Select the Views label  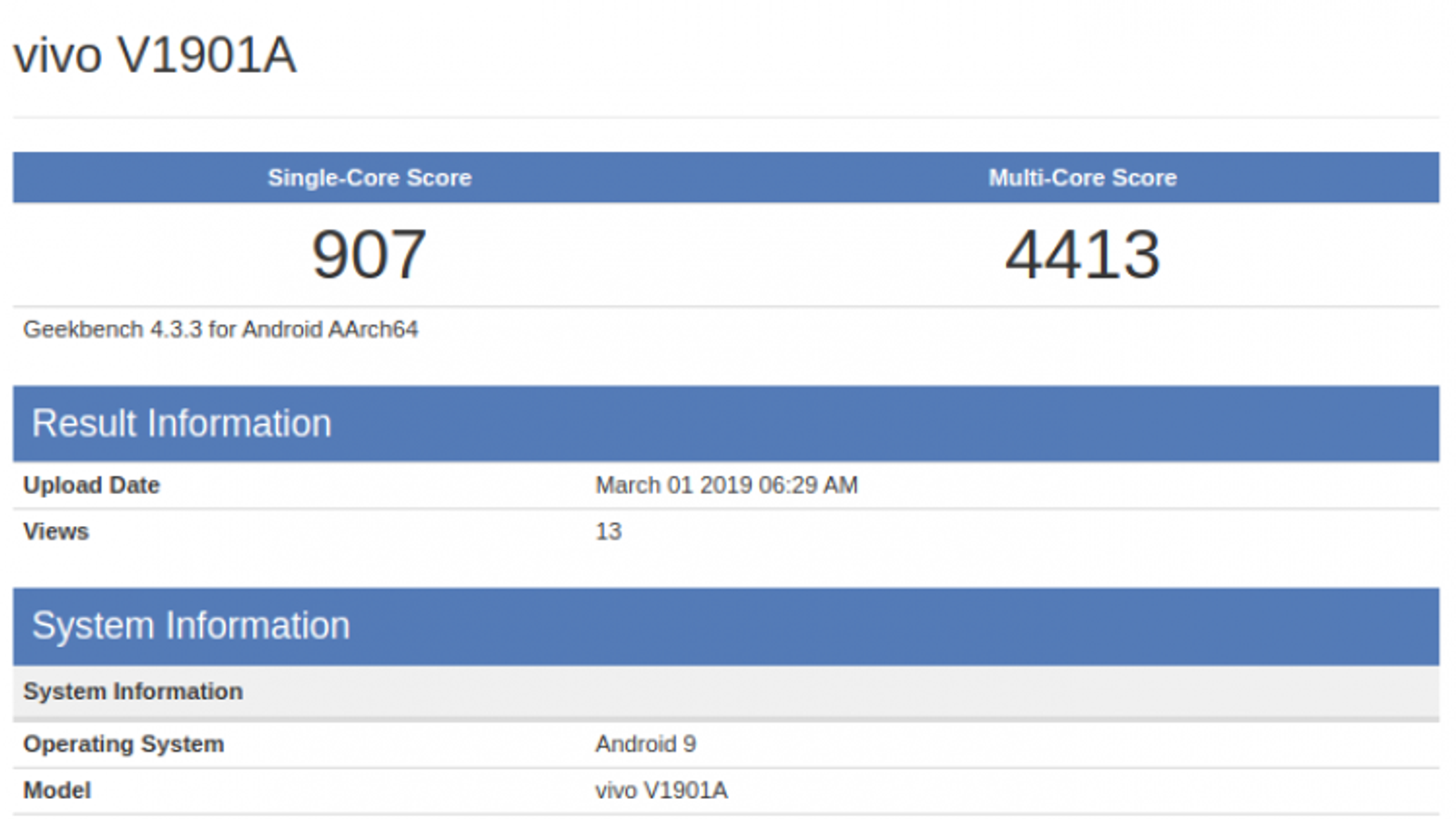pyautogui.click(x=56, y=531)
